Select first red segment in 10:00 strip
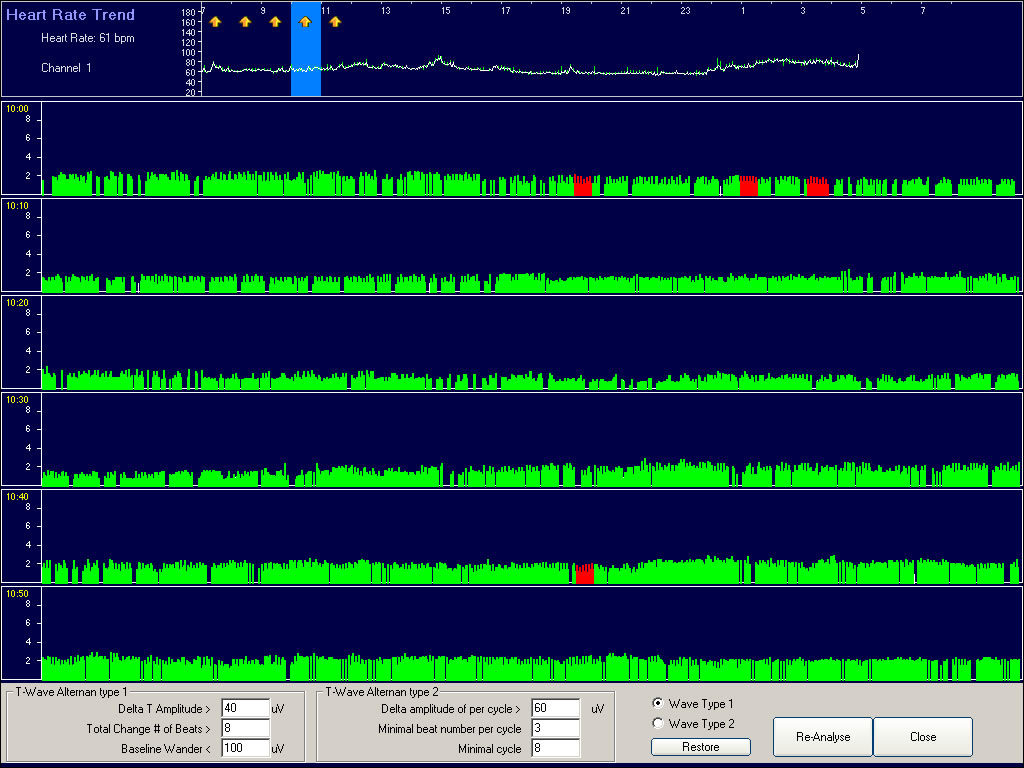 click(x=583, y=186)
